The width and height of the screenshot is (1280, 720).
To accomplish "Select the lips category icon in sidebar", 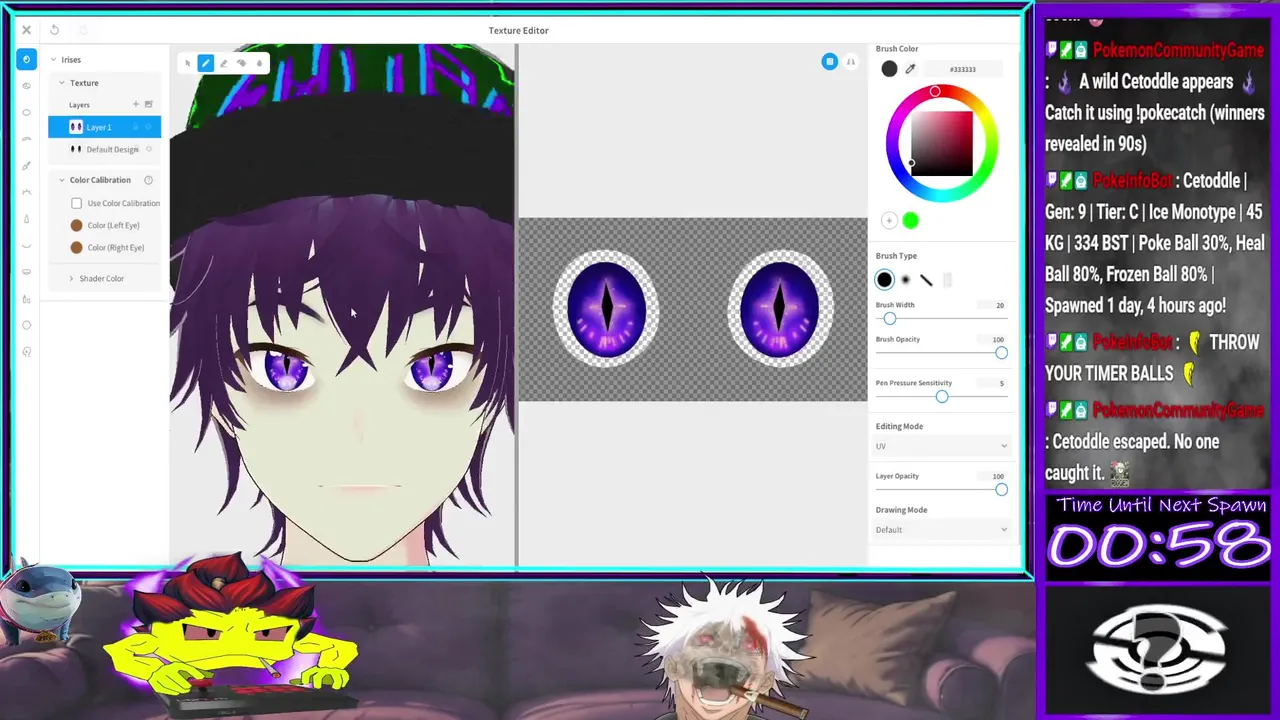I will (27, 271).
